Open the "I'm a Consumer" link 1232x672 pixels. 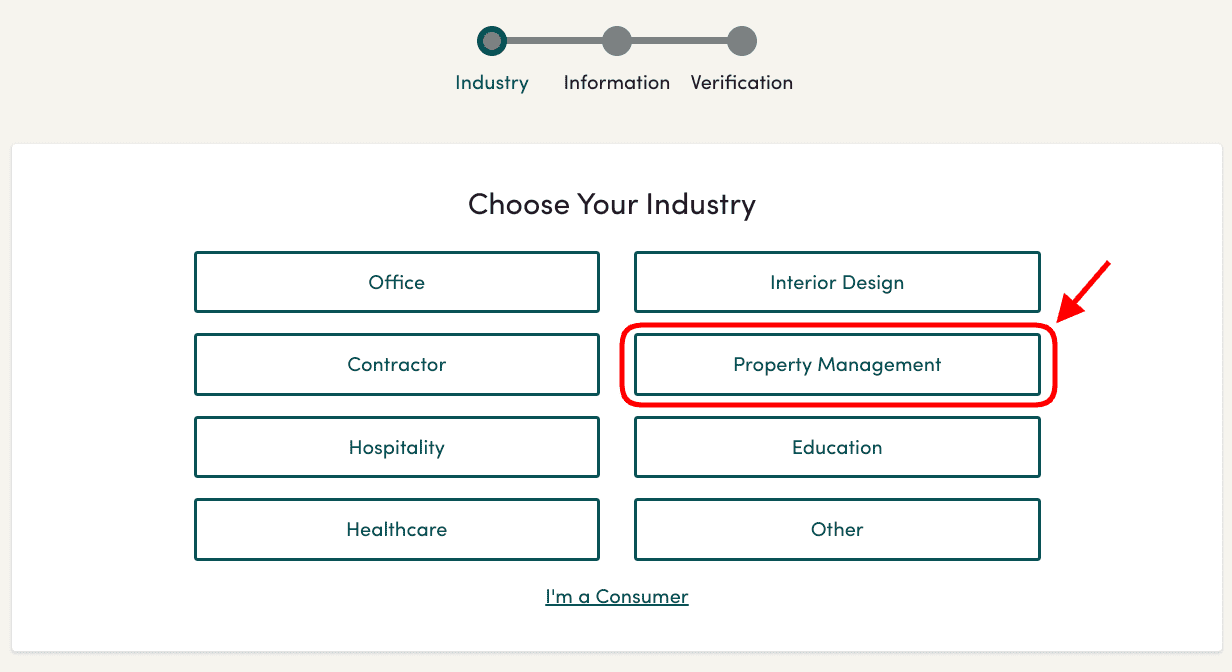616,596
